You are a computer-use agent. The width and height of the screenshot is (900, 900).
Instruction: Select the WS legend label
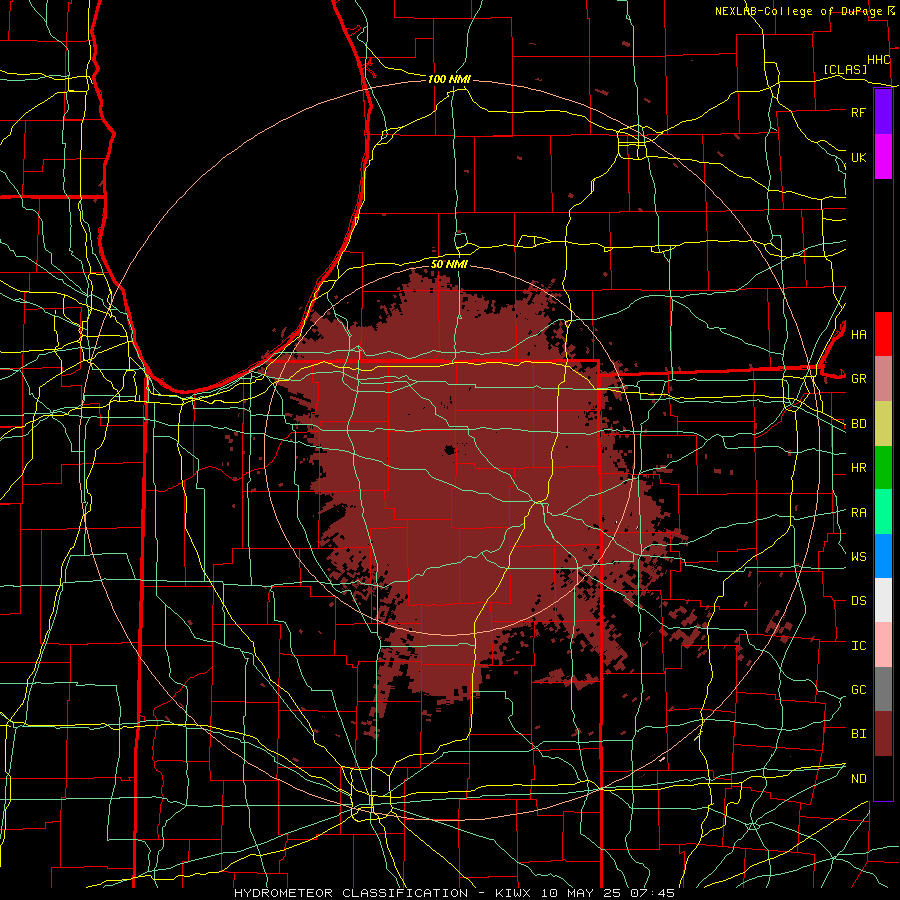point(858,556)
